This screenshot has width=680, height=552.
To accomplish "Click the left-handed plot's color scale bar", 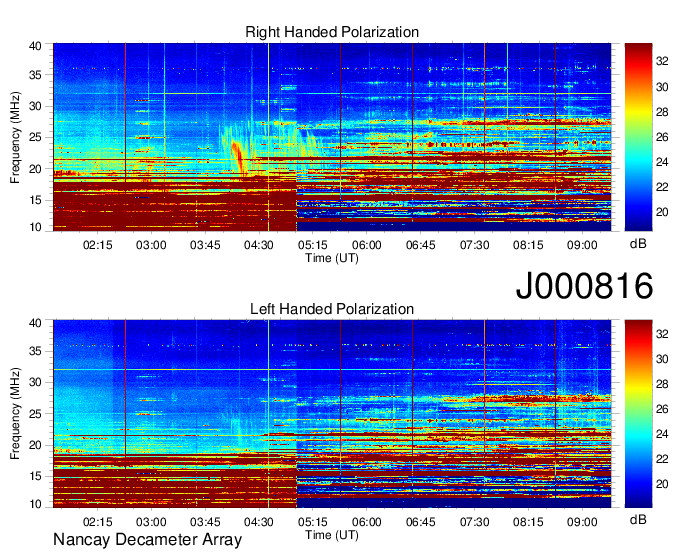I will point(638,414).
